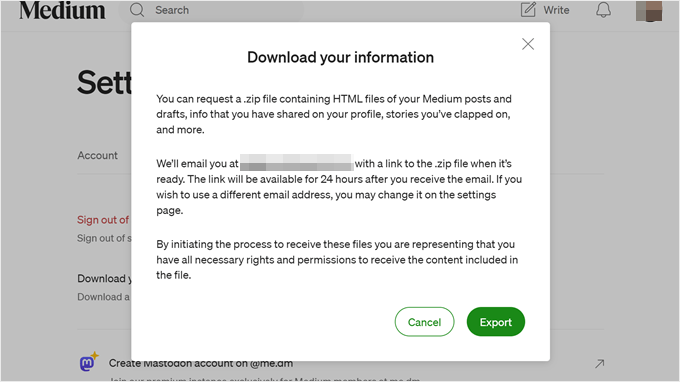
Task: Confirm with the Export button
Action: (x=496, y=322)
